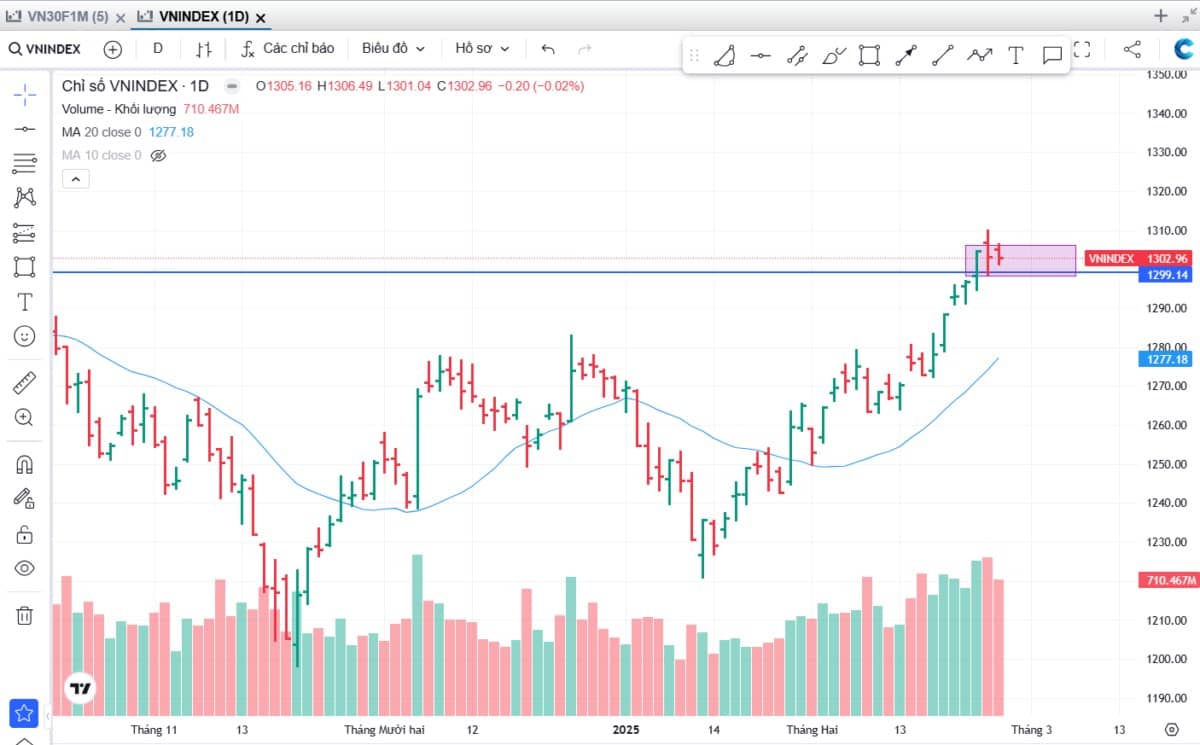This screenshot has width=1200, height=745.
Task: Click the 2025 year label on time axis
Action: (627, 730)
